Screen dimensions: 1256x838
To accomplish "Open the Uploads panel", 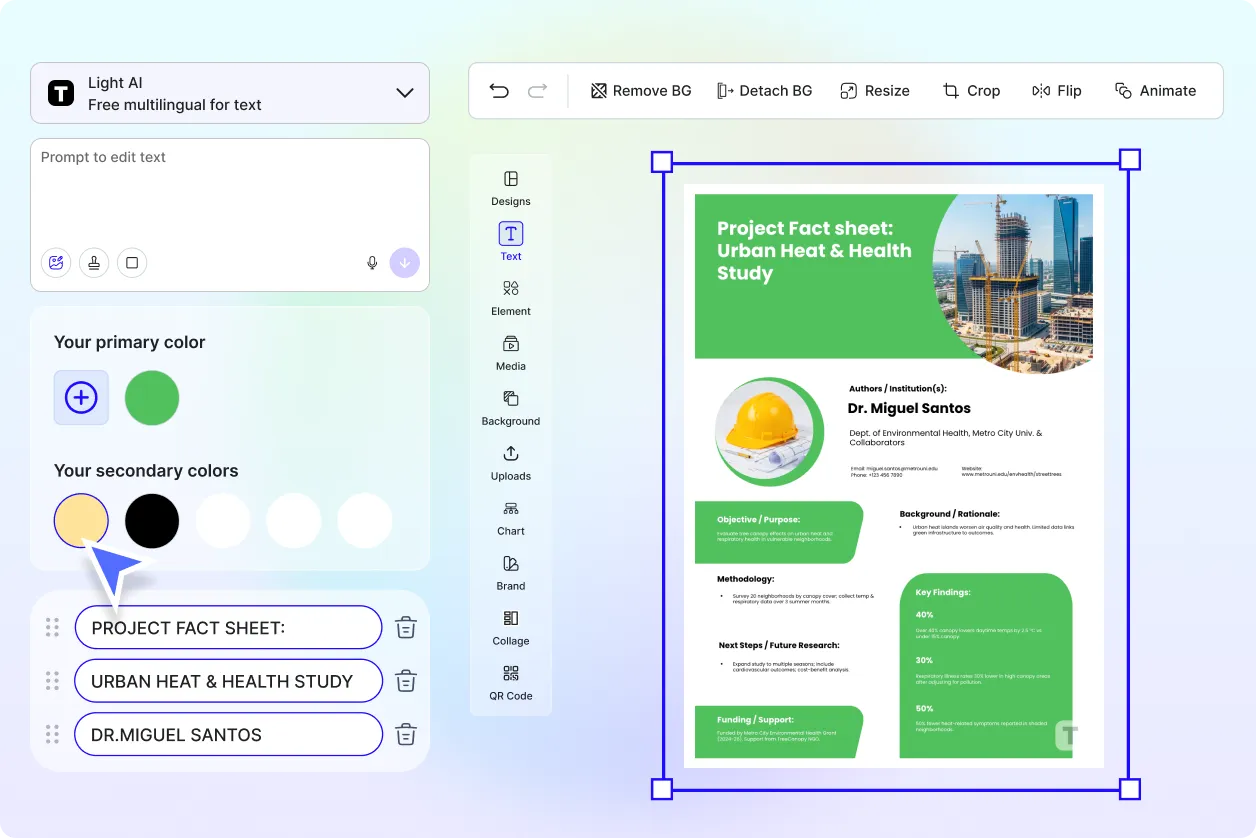I will pyautogui.click(x=511, y=463).
